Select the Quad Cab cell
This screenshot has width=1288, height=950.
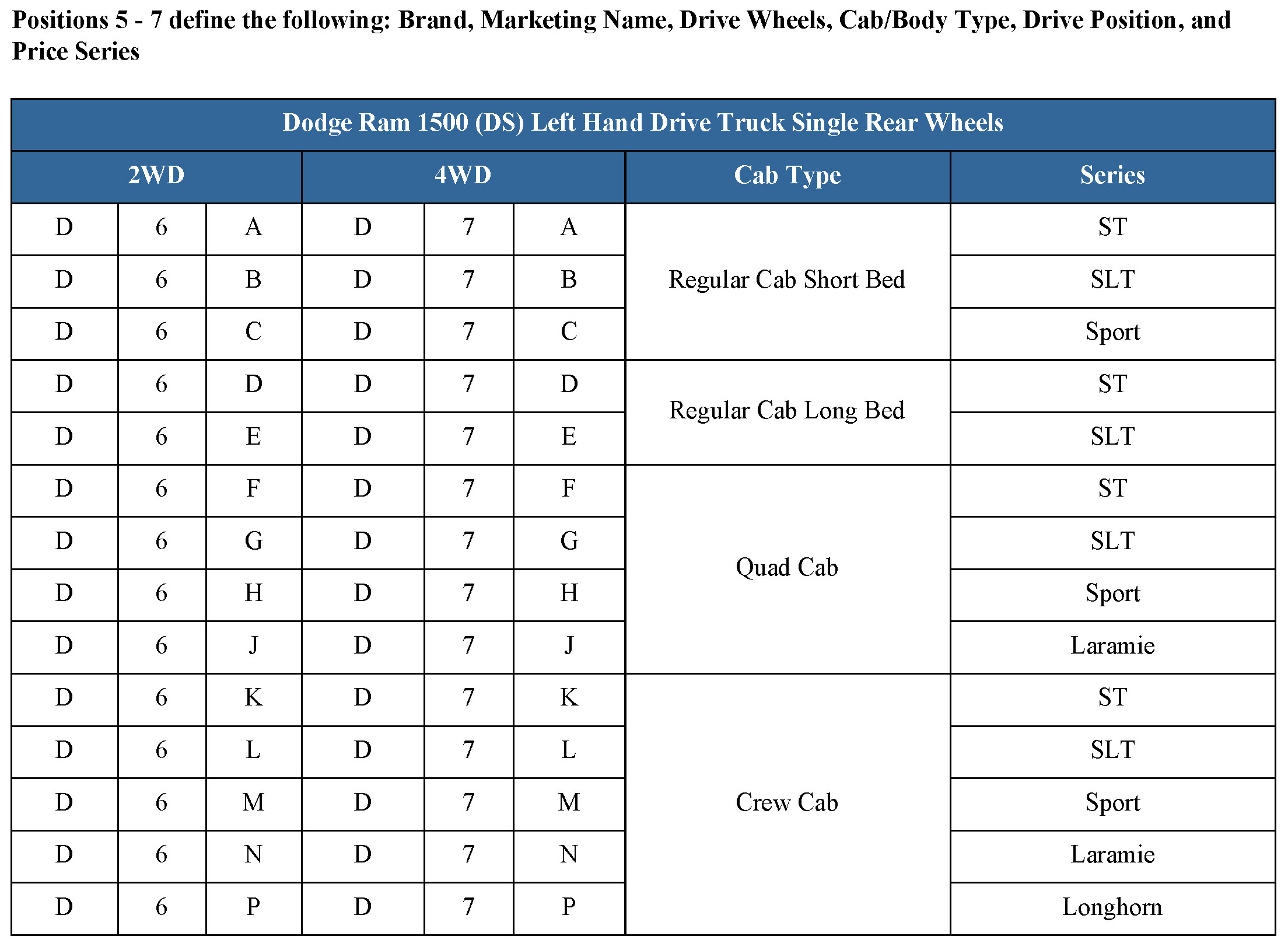tap(786, 567)
